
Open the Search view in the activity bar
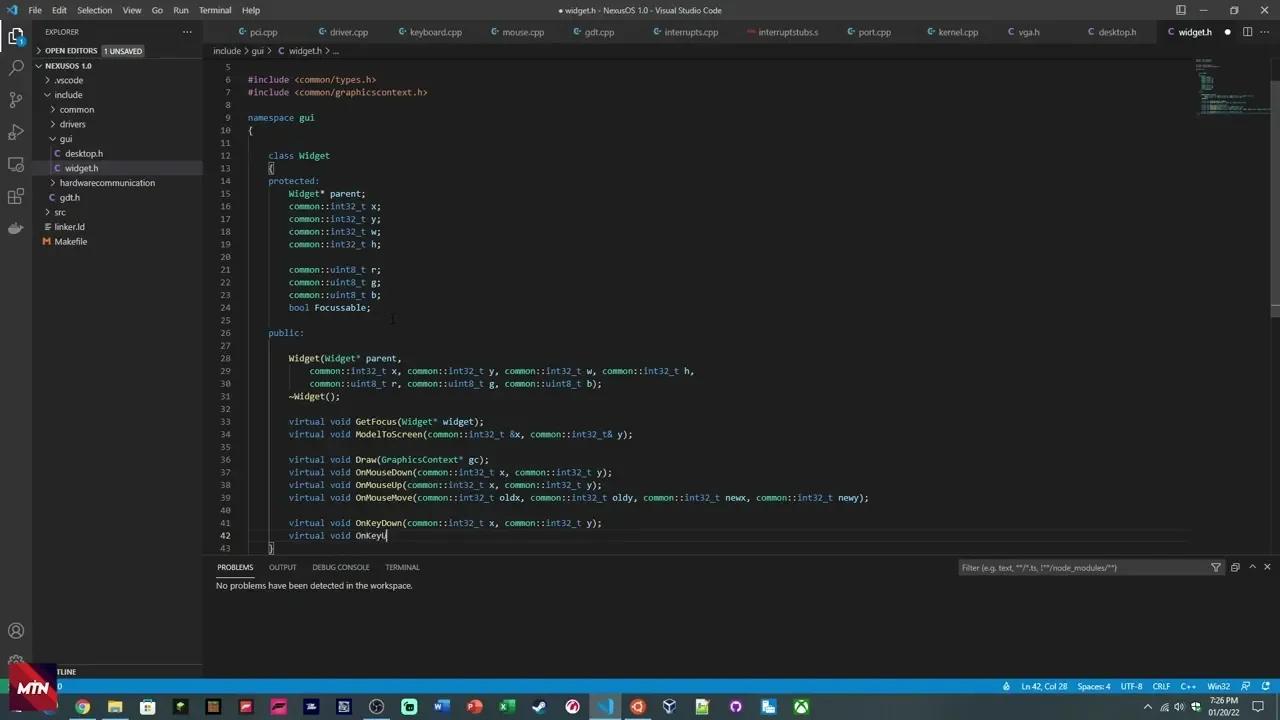tap(15, 67)
